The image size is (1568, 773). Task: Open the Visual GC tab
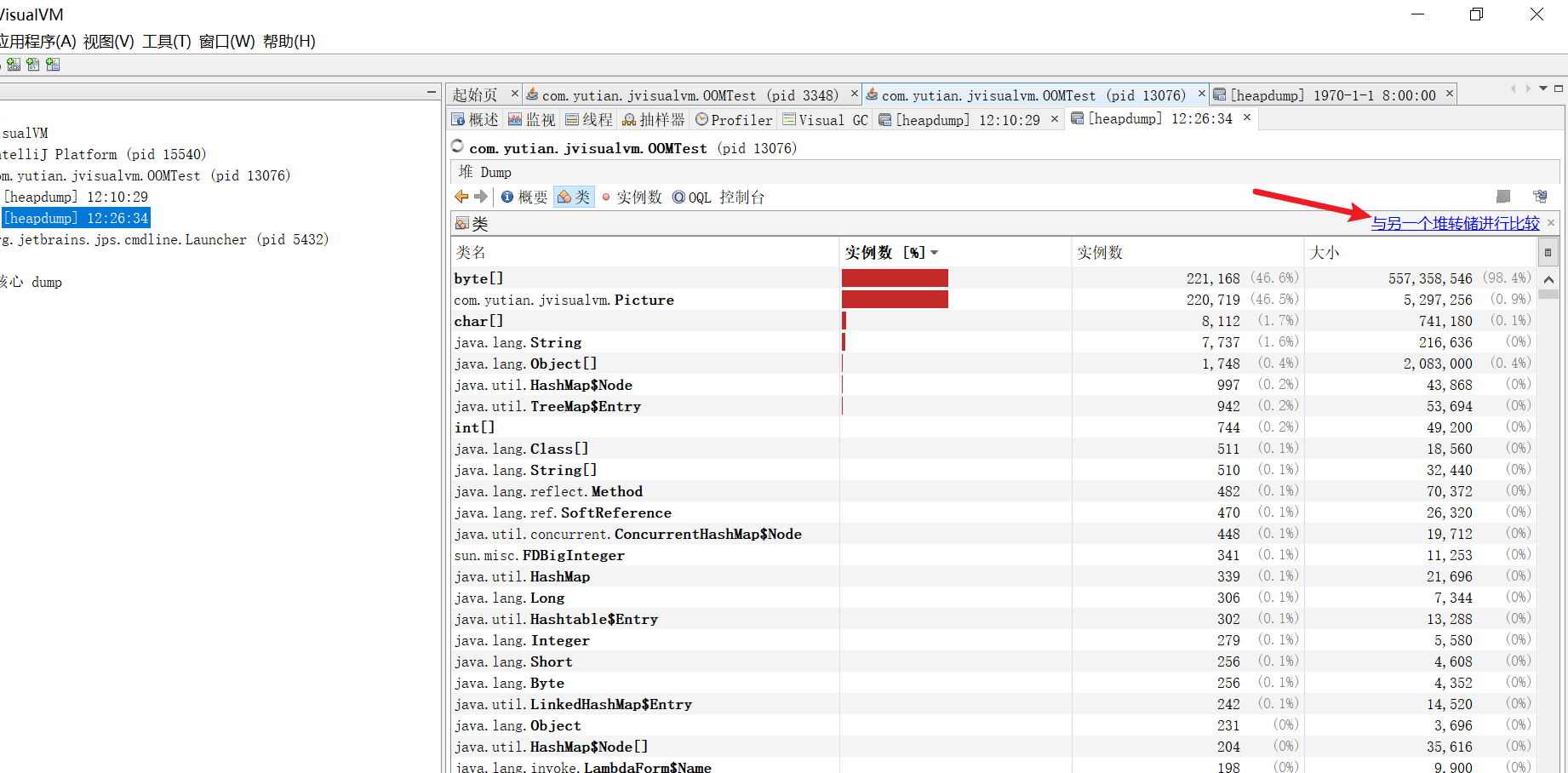825,120
